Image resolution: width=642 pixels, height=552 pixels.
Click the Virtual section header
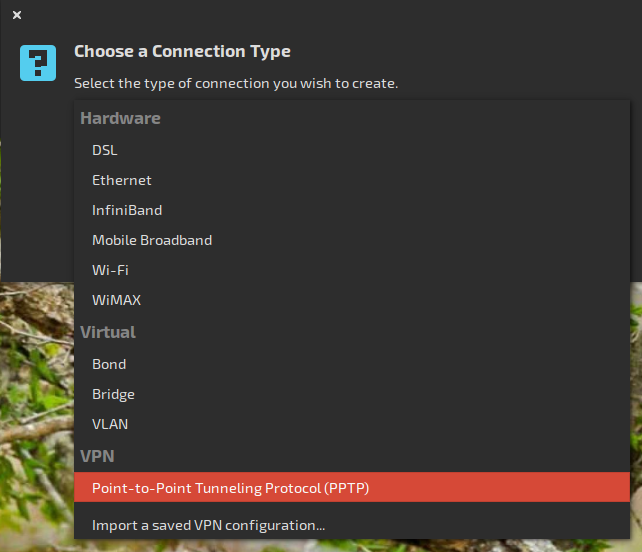[x=107, y=332]
